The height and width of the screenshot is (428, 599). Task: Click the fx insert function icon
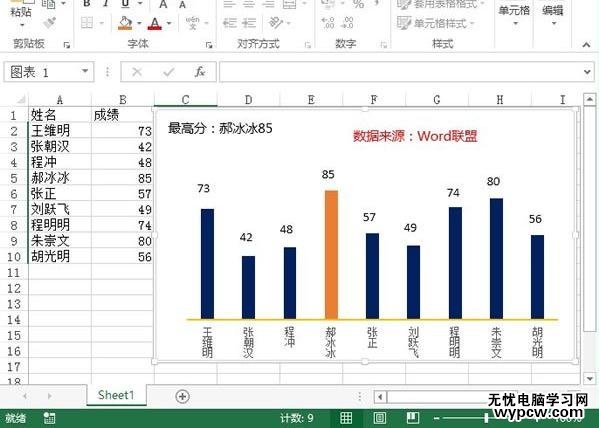200,72
